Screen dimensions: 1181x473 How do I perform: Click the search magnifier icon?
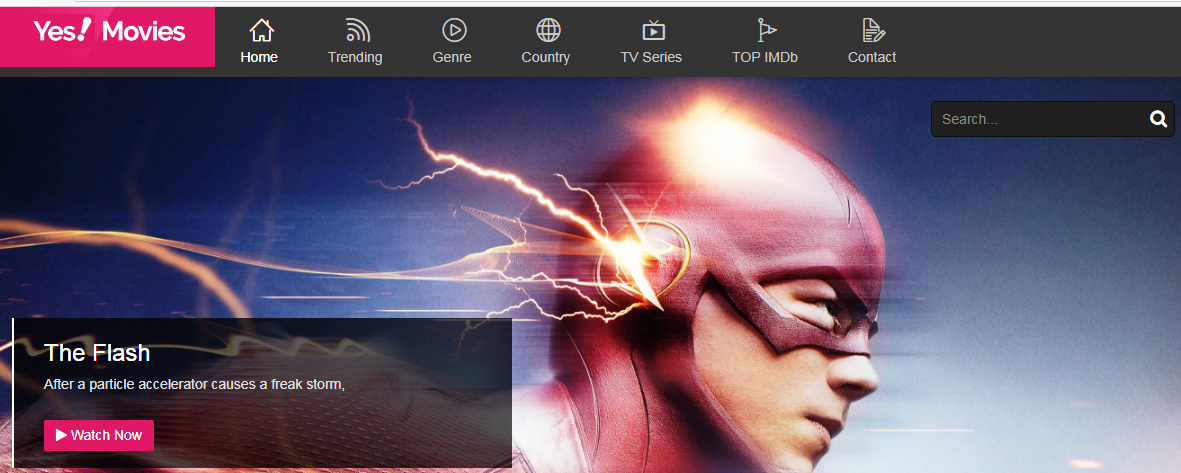(1158, 119)
